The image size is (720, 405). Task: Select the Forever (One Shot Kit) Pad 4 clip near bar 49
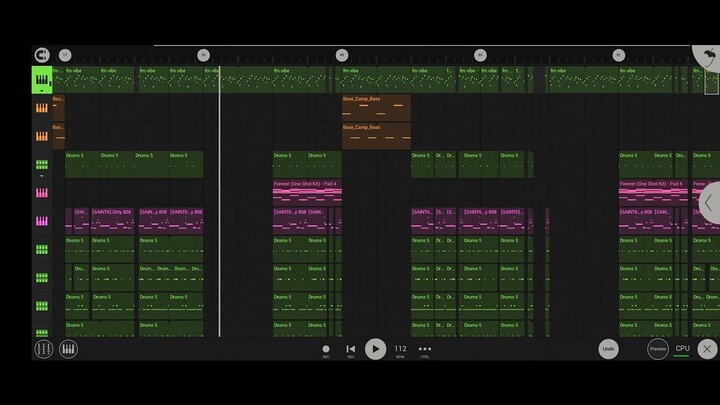[x=307, y=193]
